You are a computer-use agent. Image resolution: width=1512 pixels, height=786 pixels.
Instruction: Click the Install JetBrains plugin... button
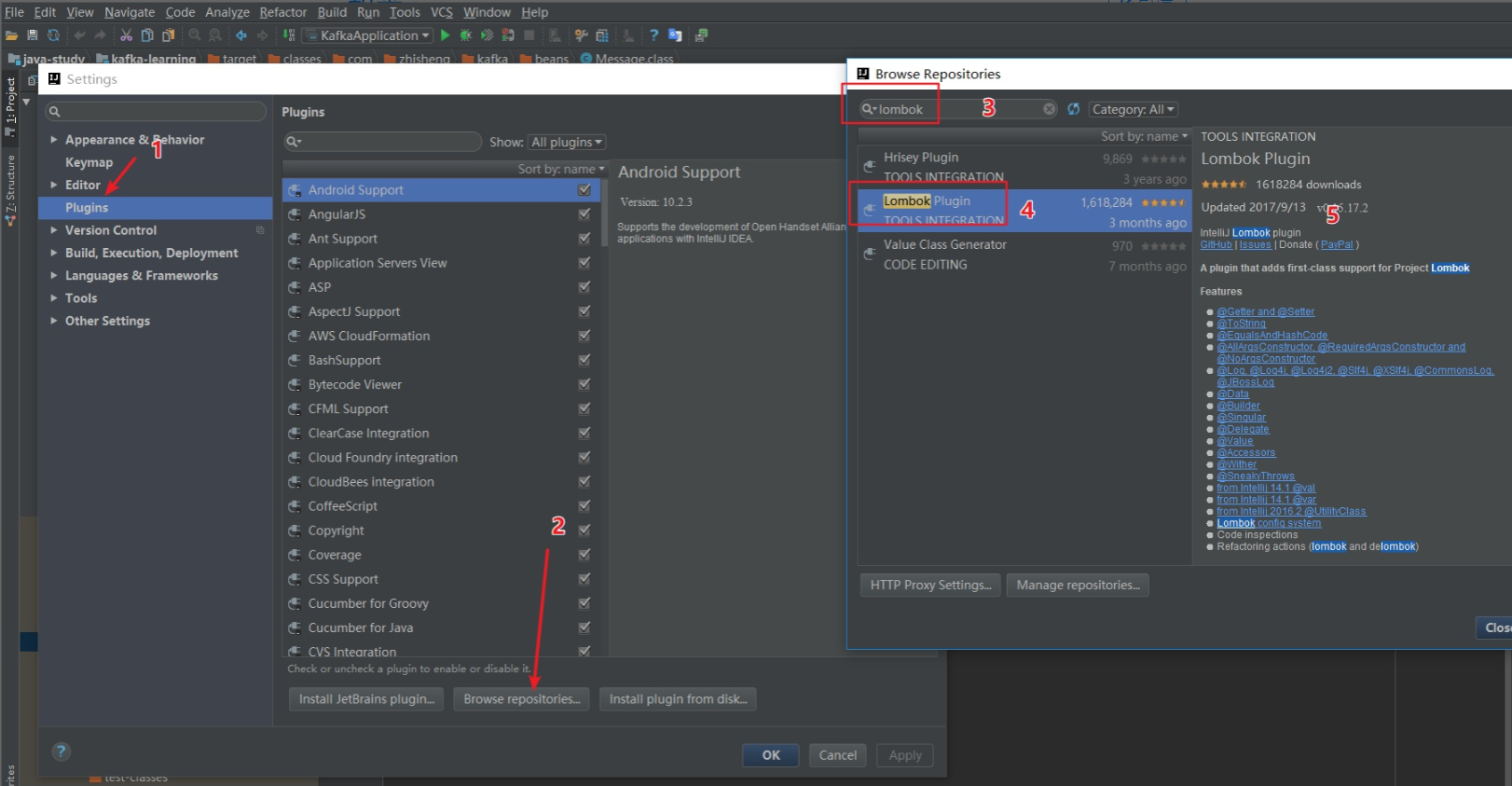point(366,699)
